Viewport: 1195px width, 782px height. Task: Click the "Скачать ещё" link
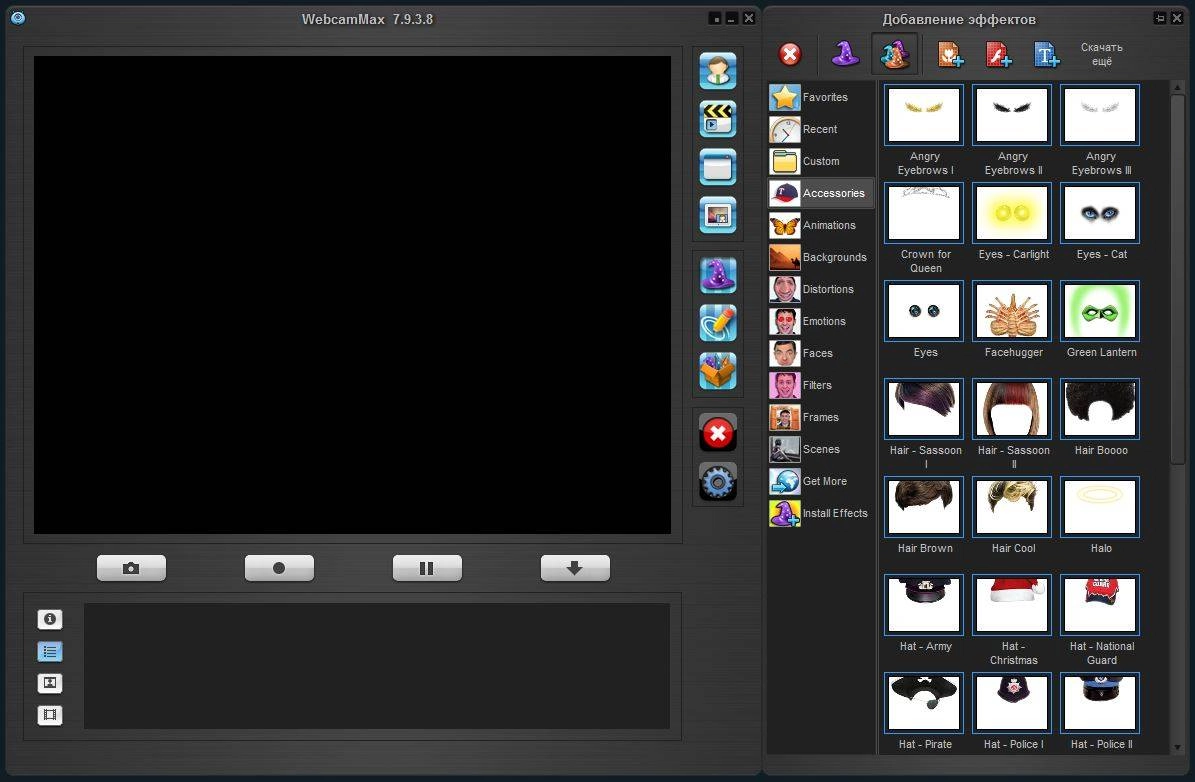coord(1101,54)
